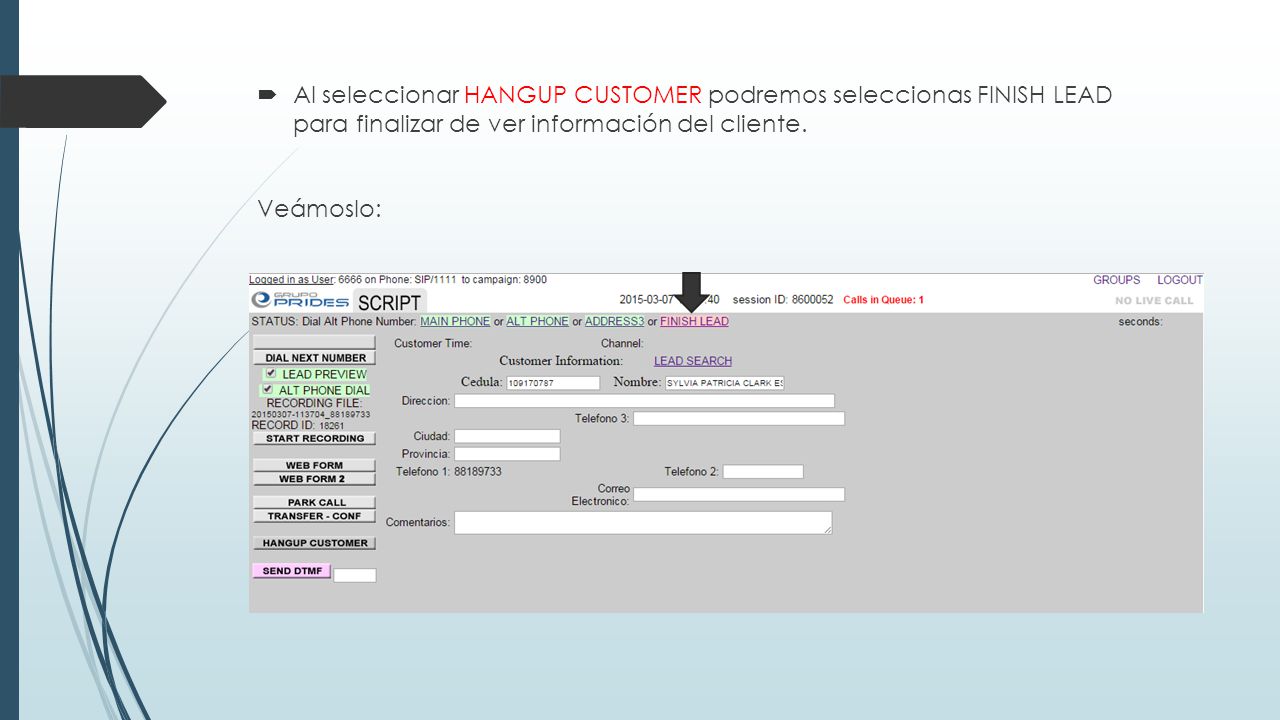Click 'Logged in as User' text
This screenshot has height=720, width=1280.
tap(291, 280)
